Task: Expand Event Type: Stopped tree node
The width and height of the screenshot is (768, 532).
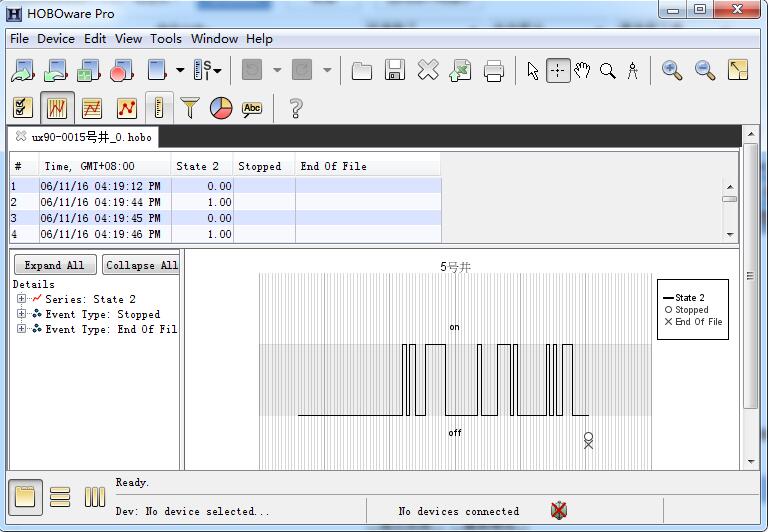Action: click(x=22, y=314)
